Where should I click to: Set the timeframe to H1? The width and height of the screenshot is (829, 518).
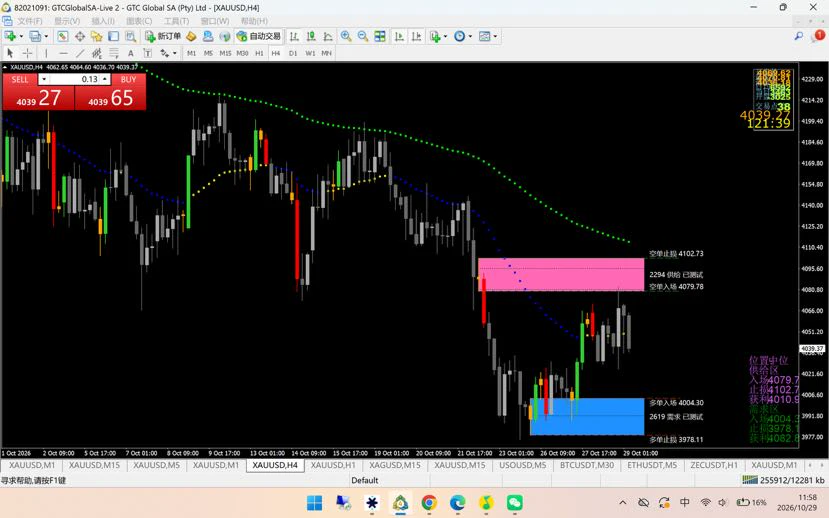point(259,53)
